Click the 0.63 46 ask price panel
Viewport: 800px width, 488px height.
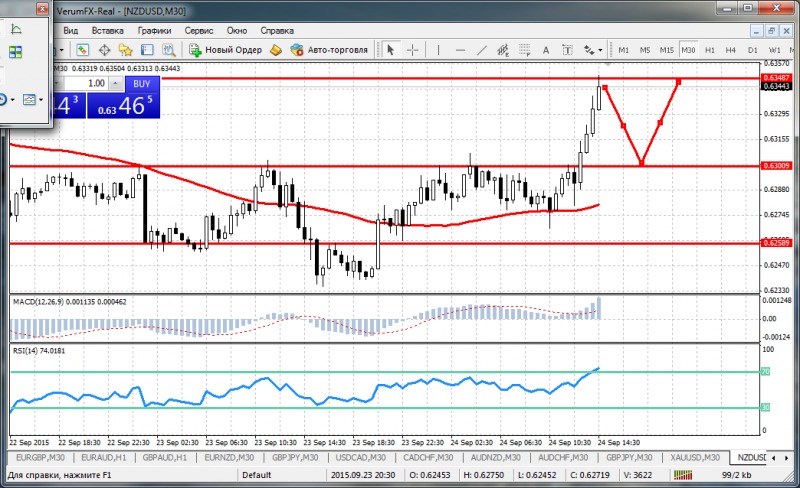coord(123,106)
